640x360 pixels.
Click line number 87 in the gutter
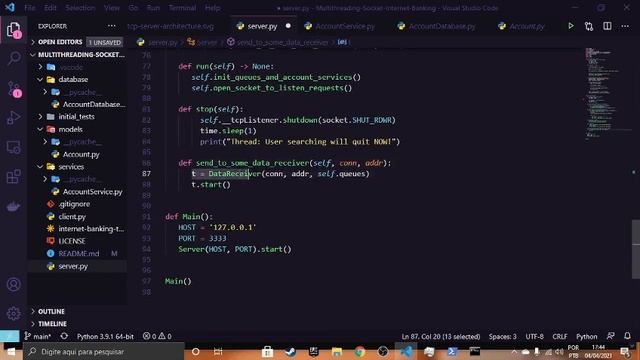click(x=147, y=173)
